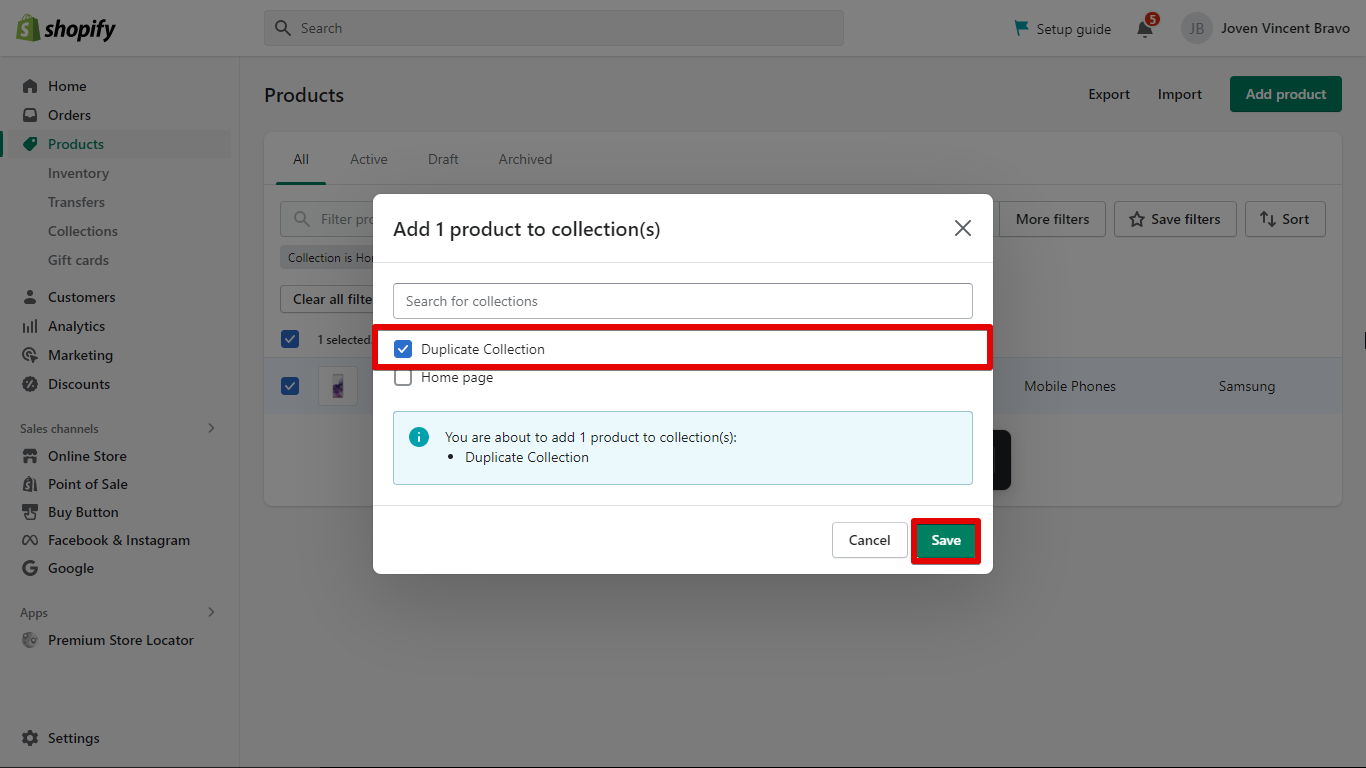Select the Point of Sale channel
Image resolution: width=1366 pixels, height=768 pixels.
85,484
